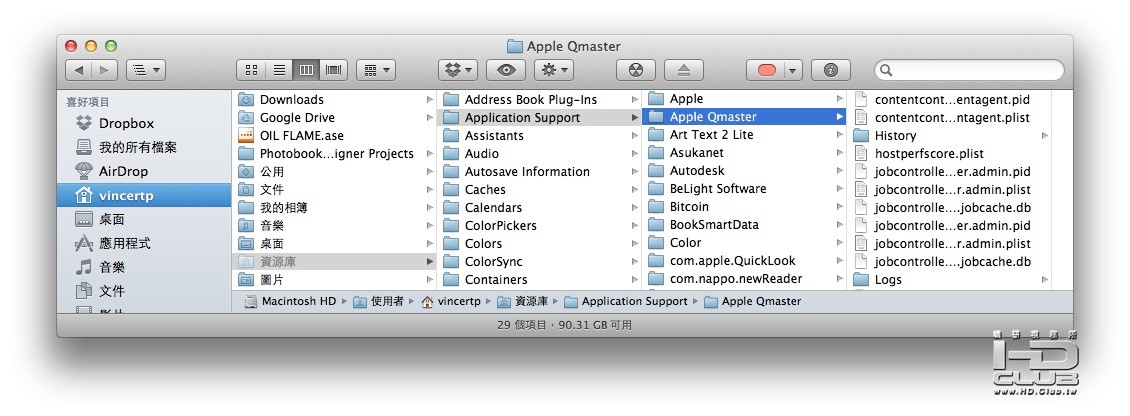Viewport: 1130px width, 416px height.
Task: Select the Apple Qmaster folder in column
Action: (744, 117)
